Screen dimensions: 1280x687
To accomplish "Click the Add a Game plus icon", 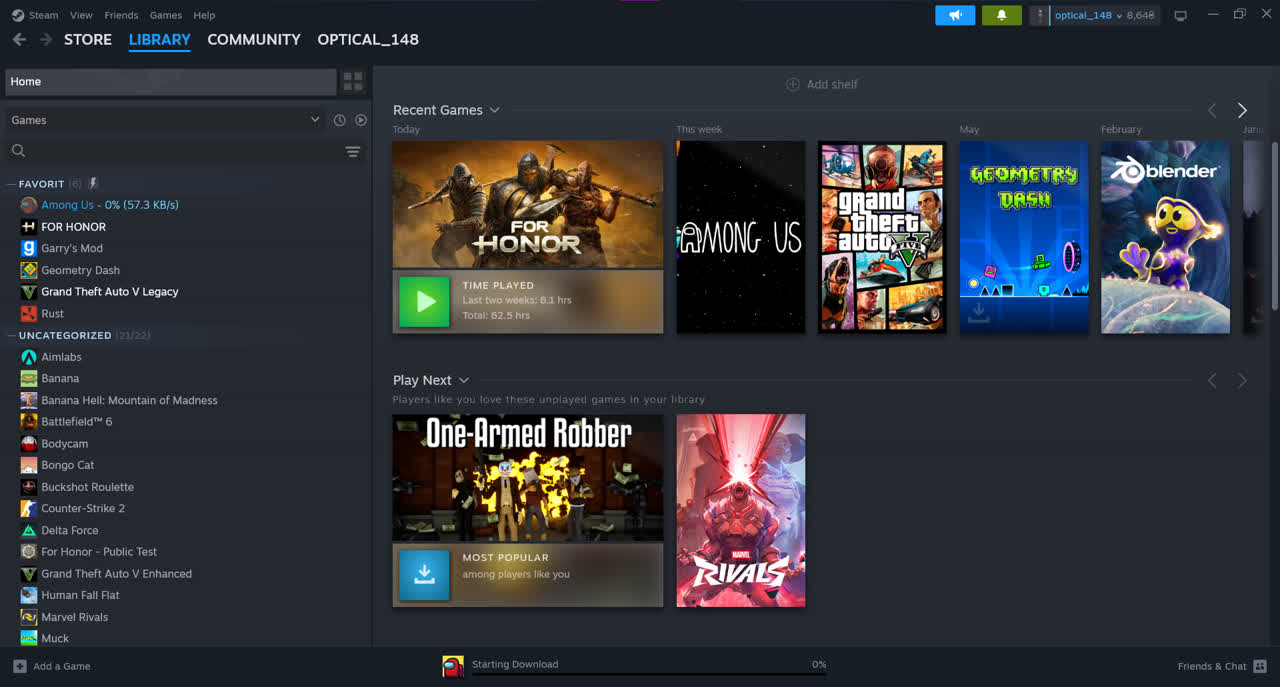I will (x=20, y=666).
